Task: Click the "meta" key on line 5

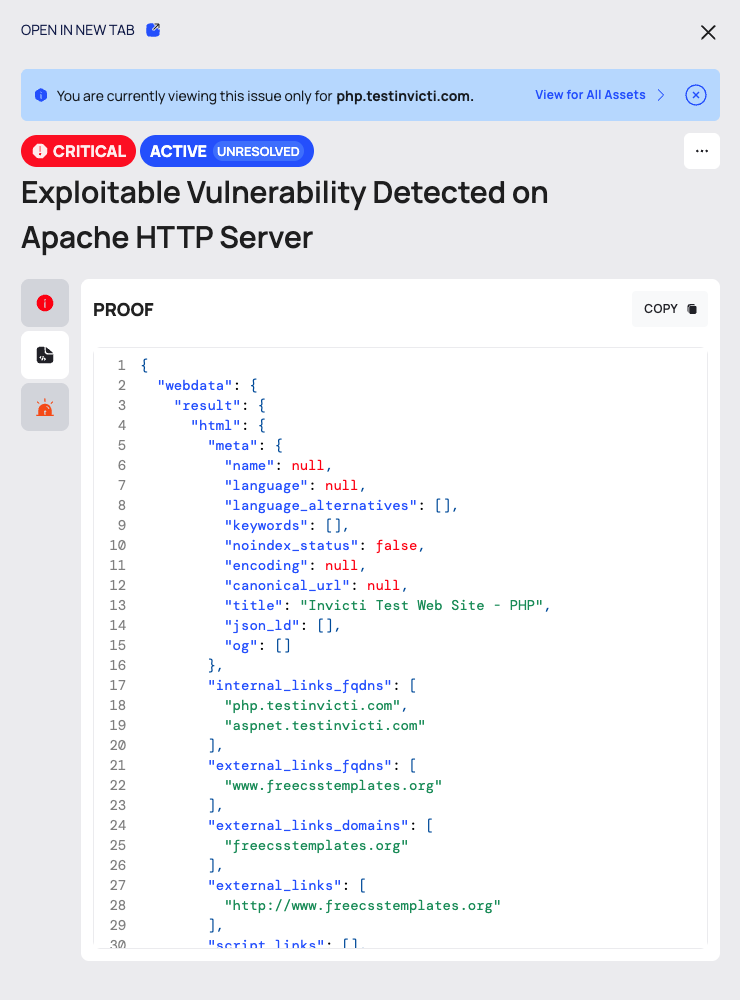Action: coord(232,445)
